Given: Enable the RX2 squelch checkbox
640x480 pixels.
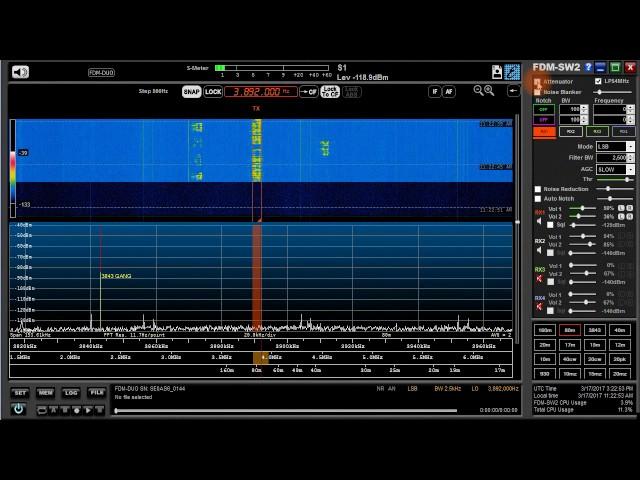Looking at the screenshot, I should (x=550, y=253).
